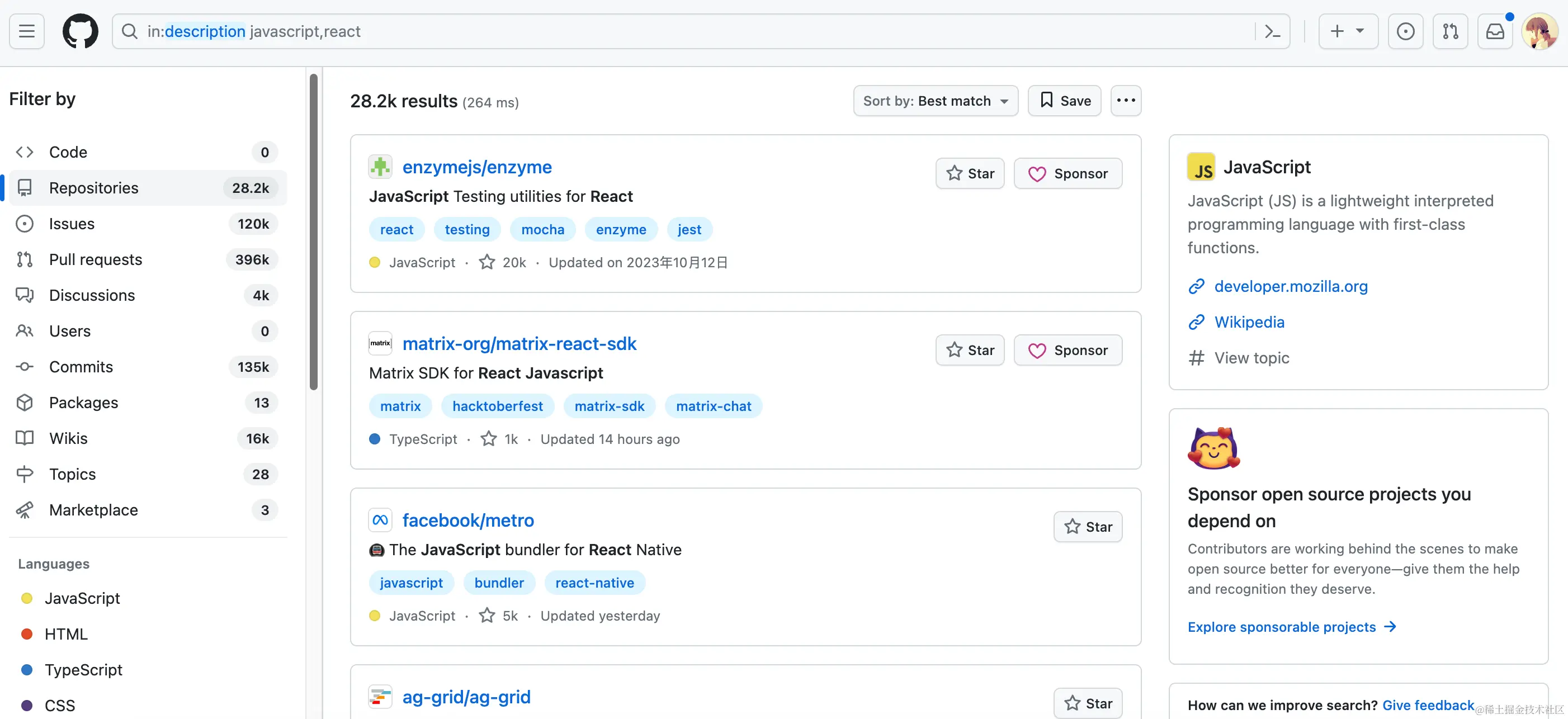Open the hamburger navigation menu

pyautogui.click(x=26, y=31)
